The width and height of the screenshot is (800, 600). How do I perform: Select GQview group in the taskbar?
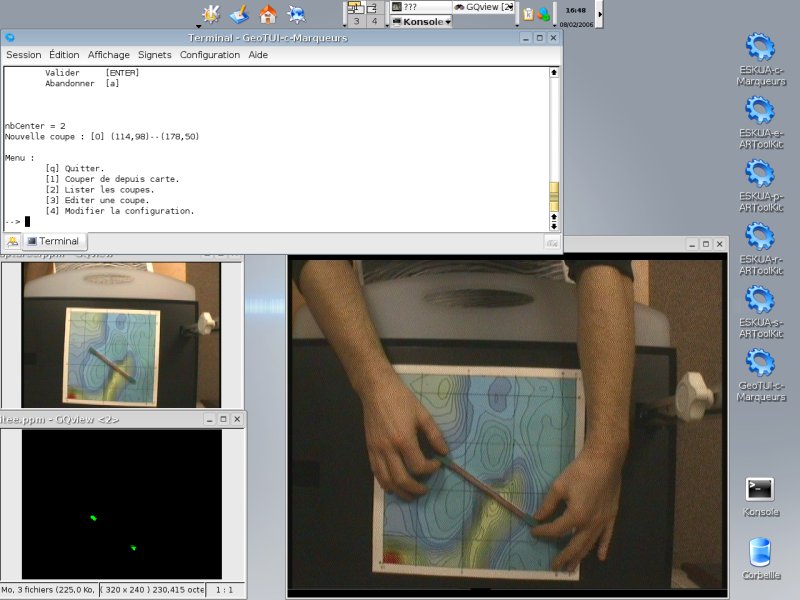tap(483, 7)
